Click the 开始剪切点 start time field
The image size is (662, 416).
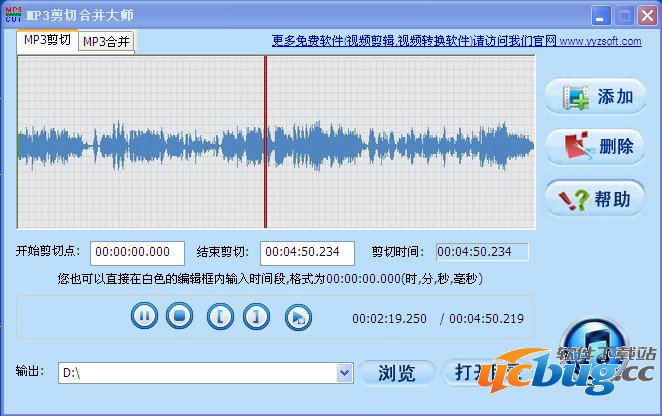point(137,253)
